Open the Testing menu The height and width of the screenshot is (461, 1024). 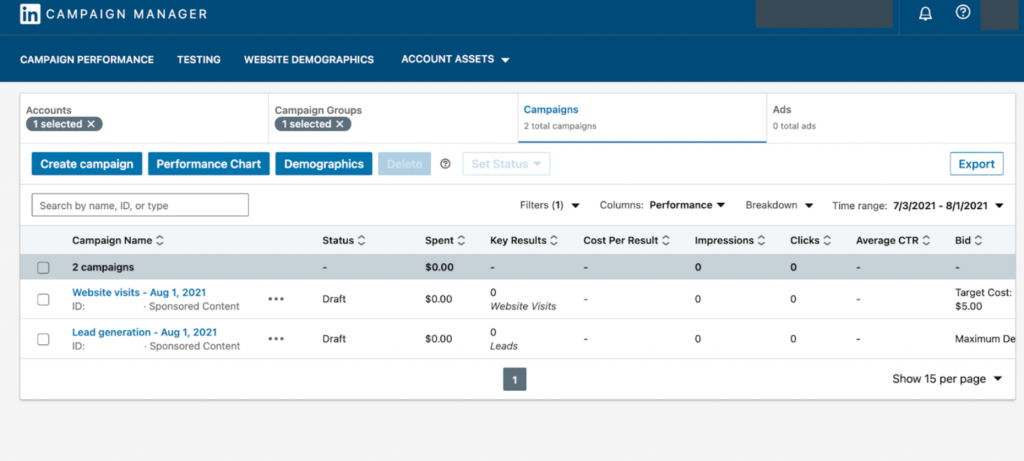click(199, 59)
